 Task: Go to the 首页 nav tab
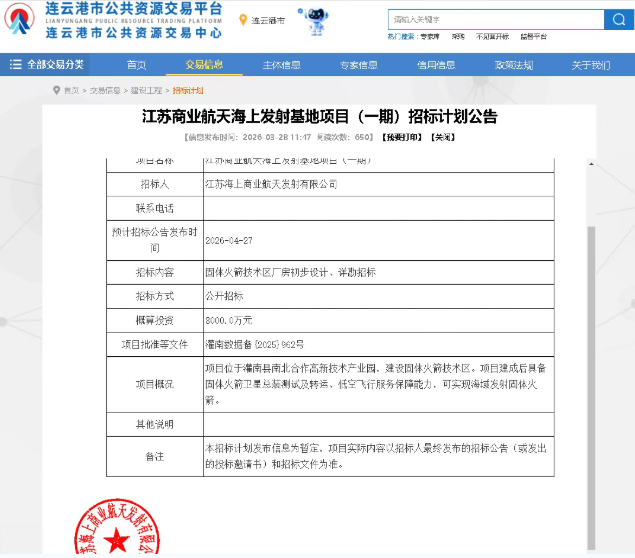tap(136, 65)
